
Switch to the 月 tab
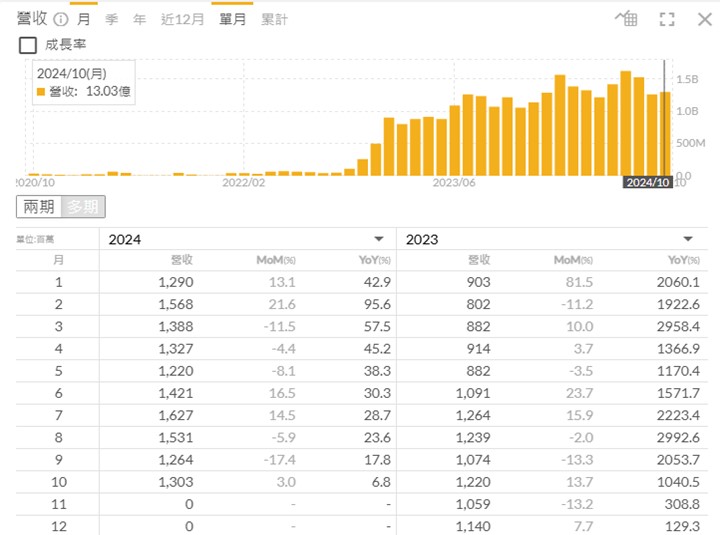(x=84, y=19)
